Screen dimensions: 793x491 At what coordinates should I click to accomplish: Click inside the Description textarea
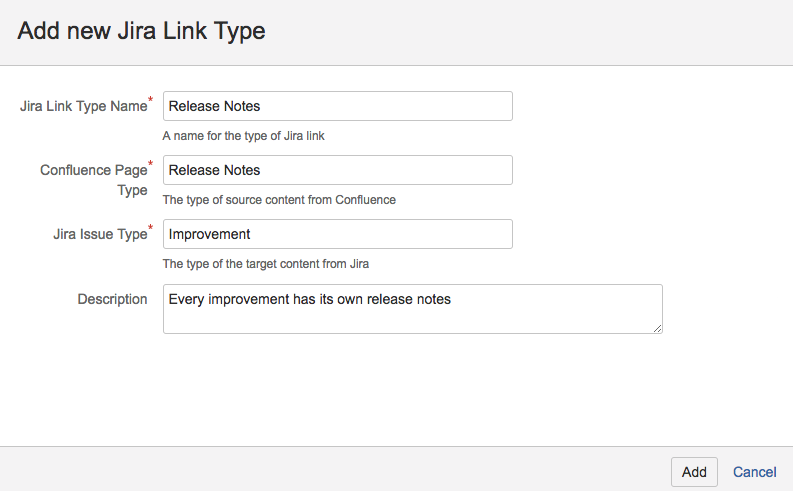[412, 308]
